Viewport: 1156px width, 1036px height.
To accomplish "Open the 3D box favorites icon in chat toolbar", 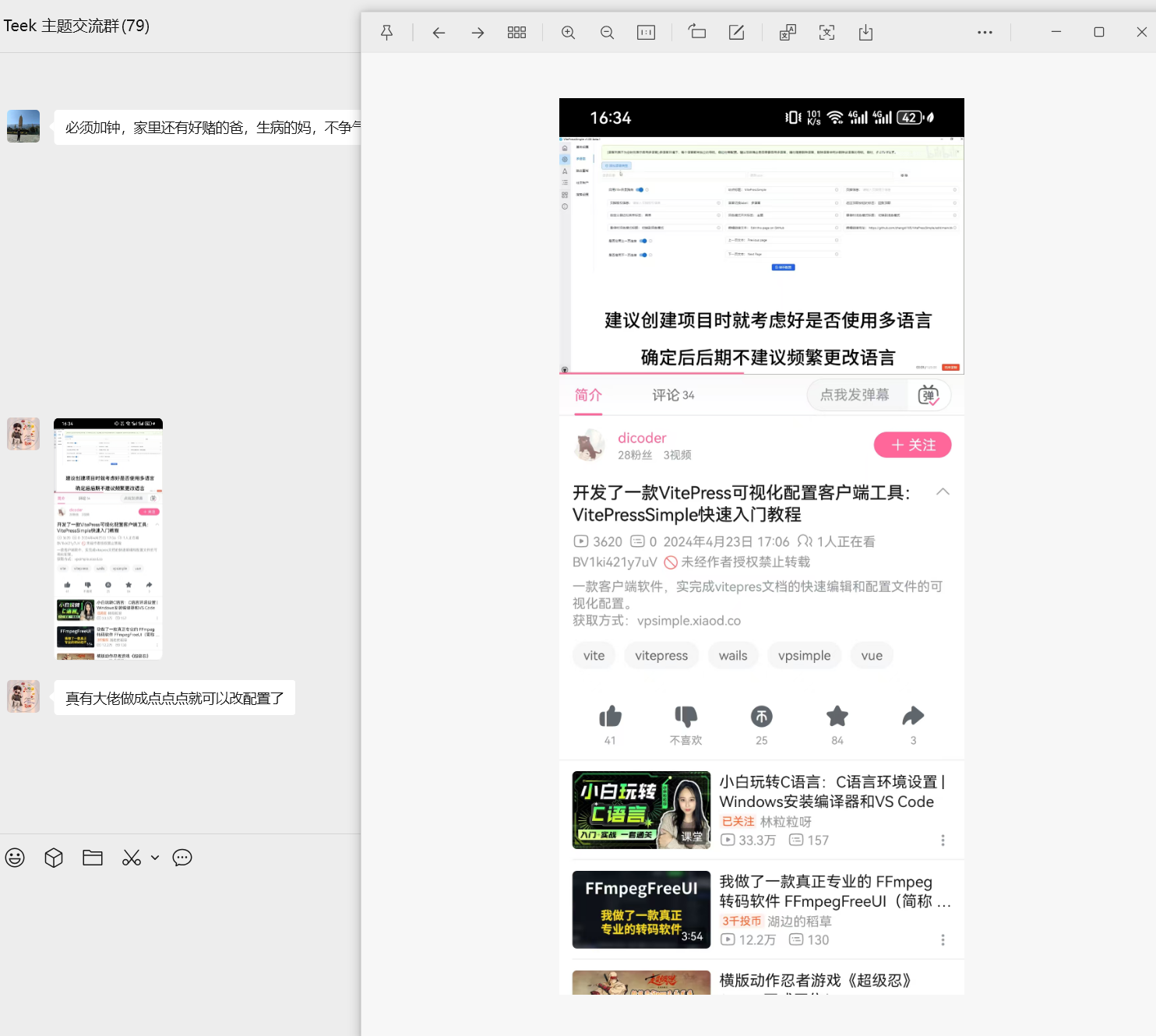I will coord(54,858).
